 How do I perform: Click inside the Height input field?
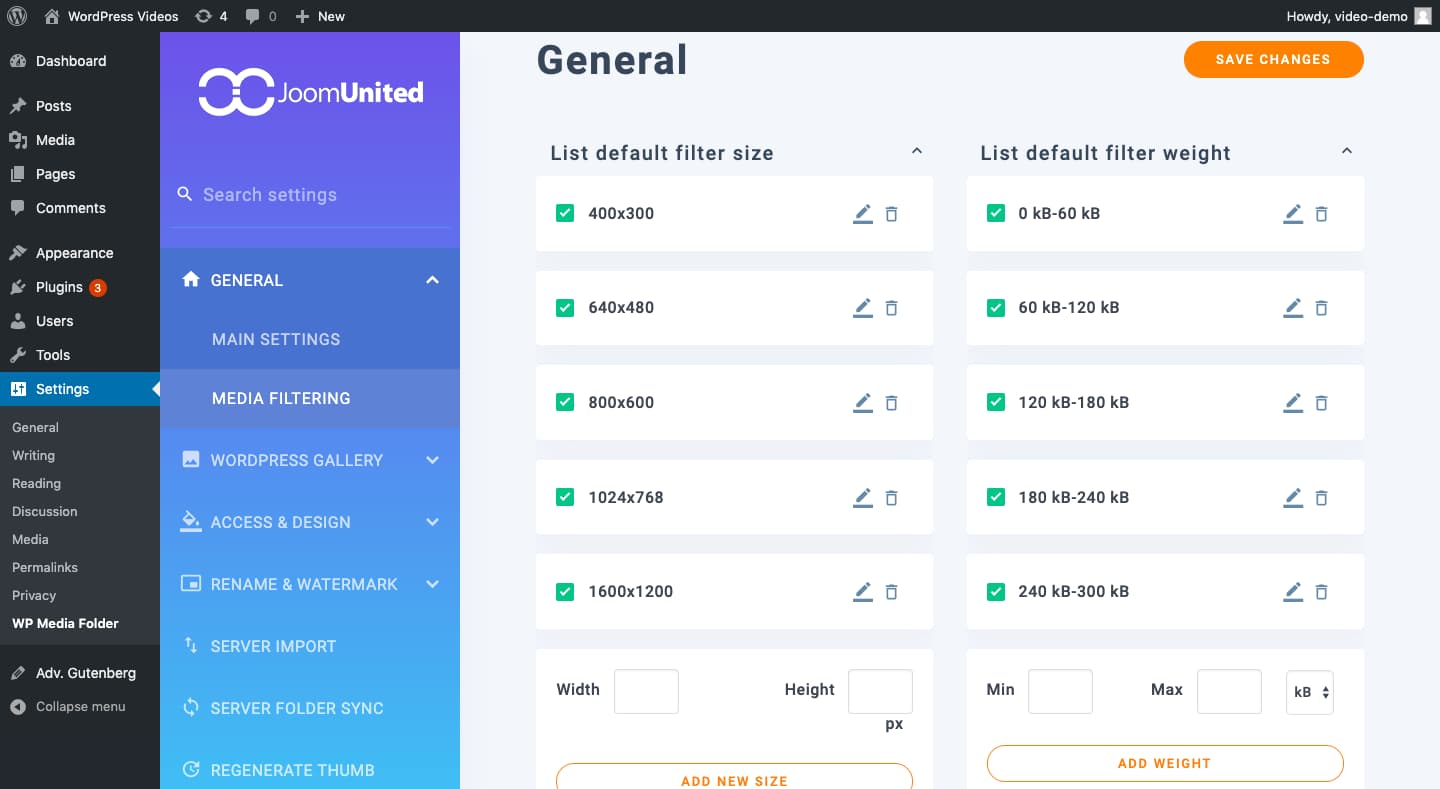880,691
